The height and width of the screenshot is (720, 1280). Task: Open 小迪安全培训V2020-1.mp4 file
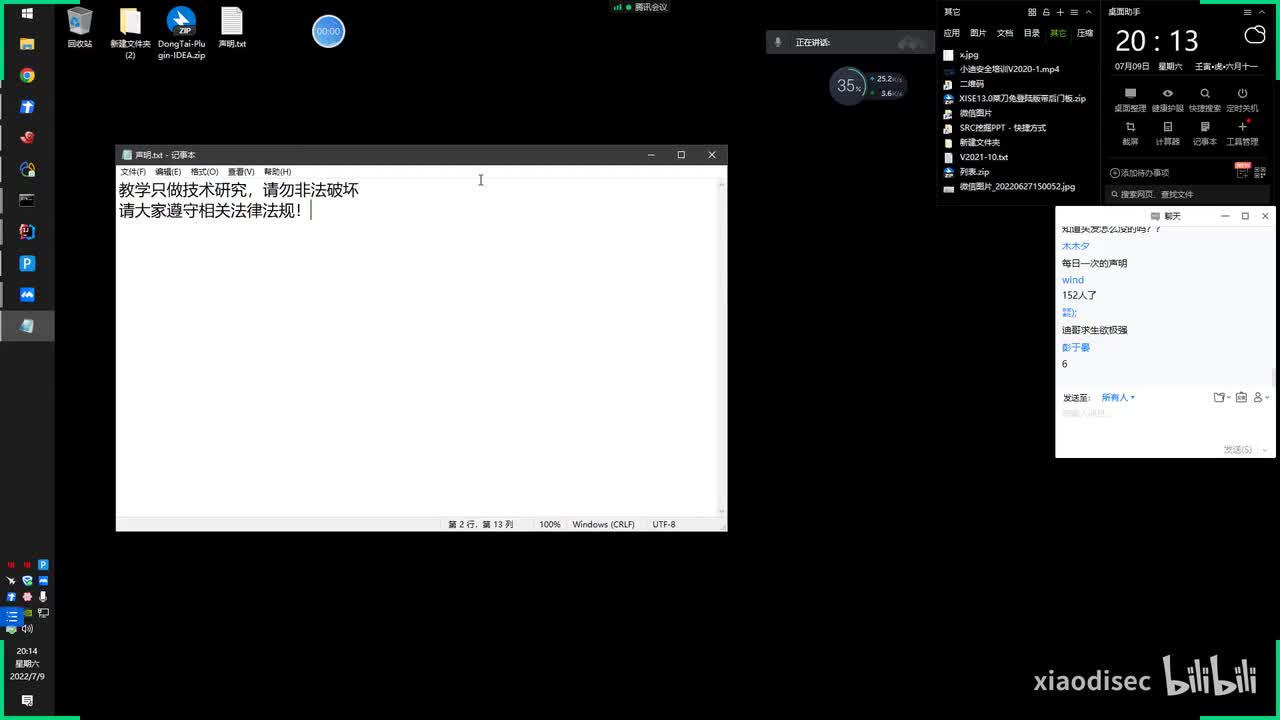1001,69
